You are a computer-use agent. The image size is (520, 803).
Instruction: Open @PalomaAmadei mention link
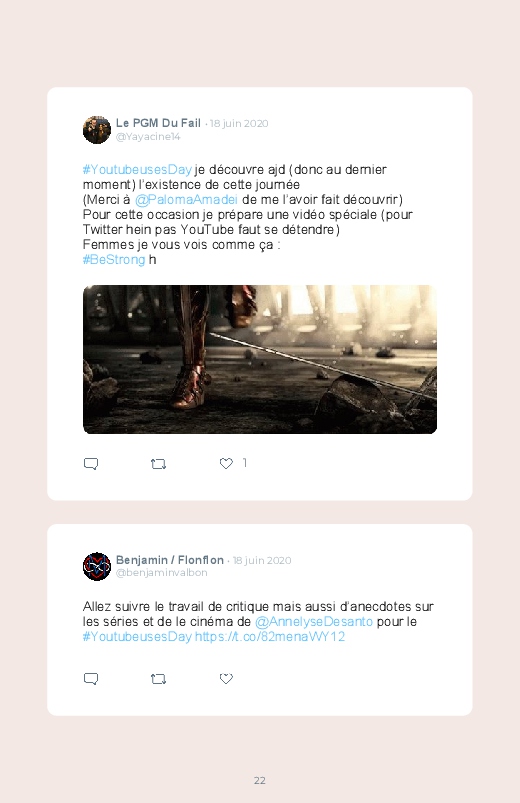[x=186, y=199]
